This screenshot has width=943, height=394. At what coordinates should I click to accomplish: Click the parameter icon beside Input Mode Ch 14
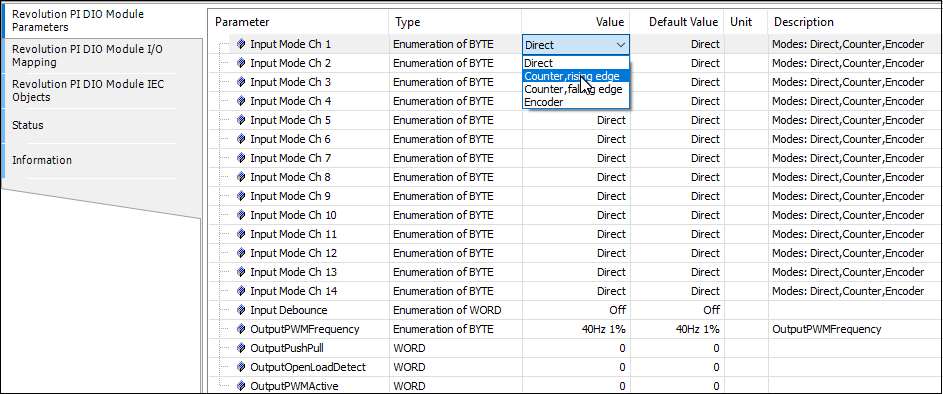pyautogui.click(x=241, y=292)
